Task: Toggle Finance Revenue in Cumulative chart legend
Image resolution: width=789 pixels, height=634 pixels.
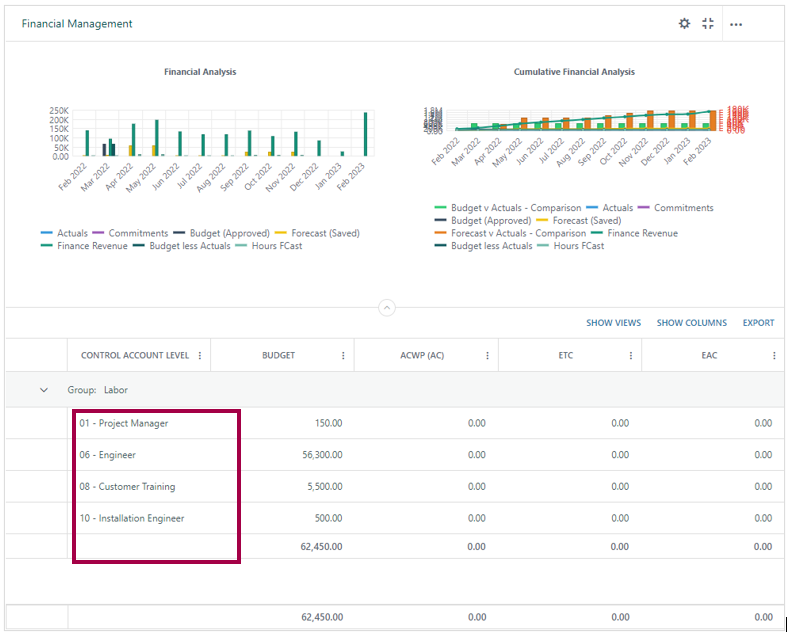Action: pyautogui.click(x=634, y=233)
